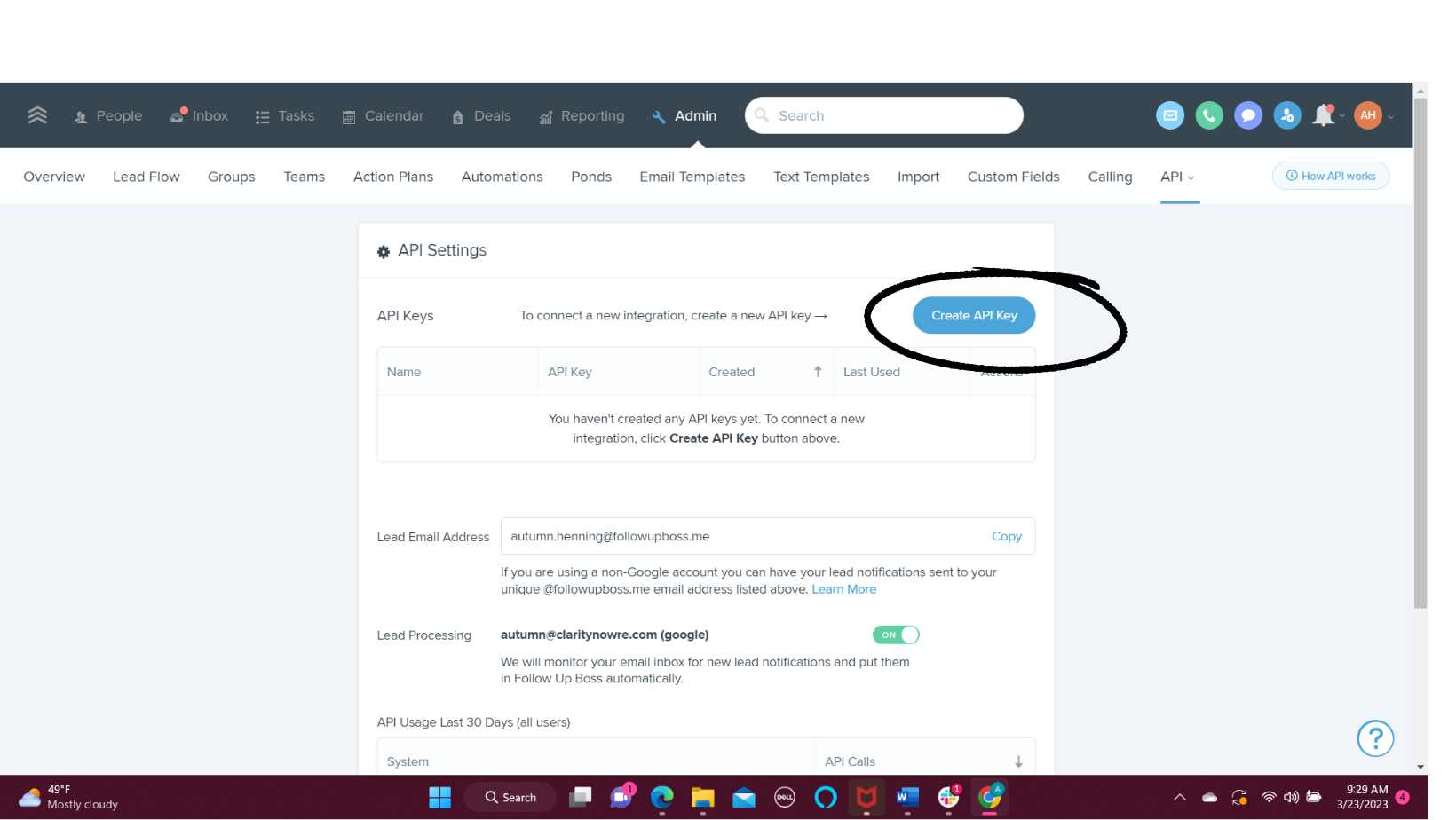This screenshot has height=820, width=1456.
Task: Click the blue email compose icon
Action: pyautogui.click(x=1169, y=115)
